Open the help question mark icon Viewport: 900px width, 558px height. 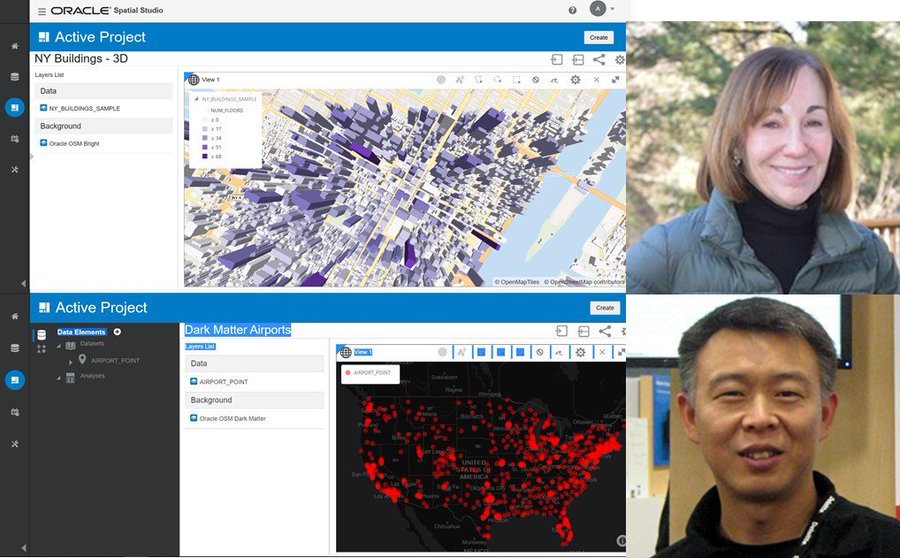(572, 10)
